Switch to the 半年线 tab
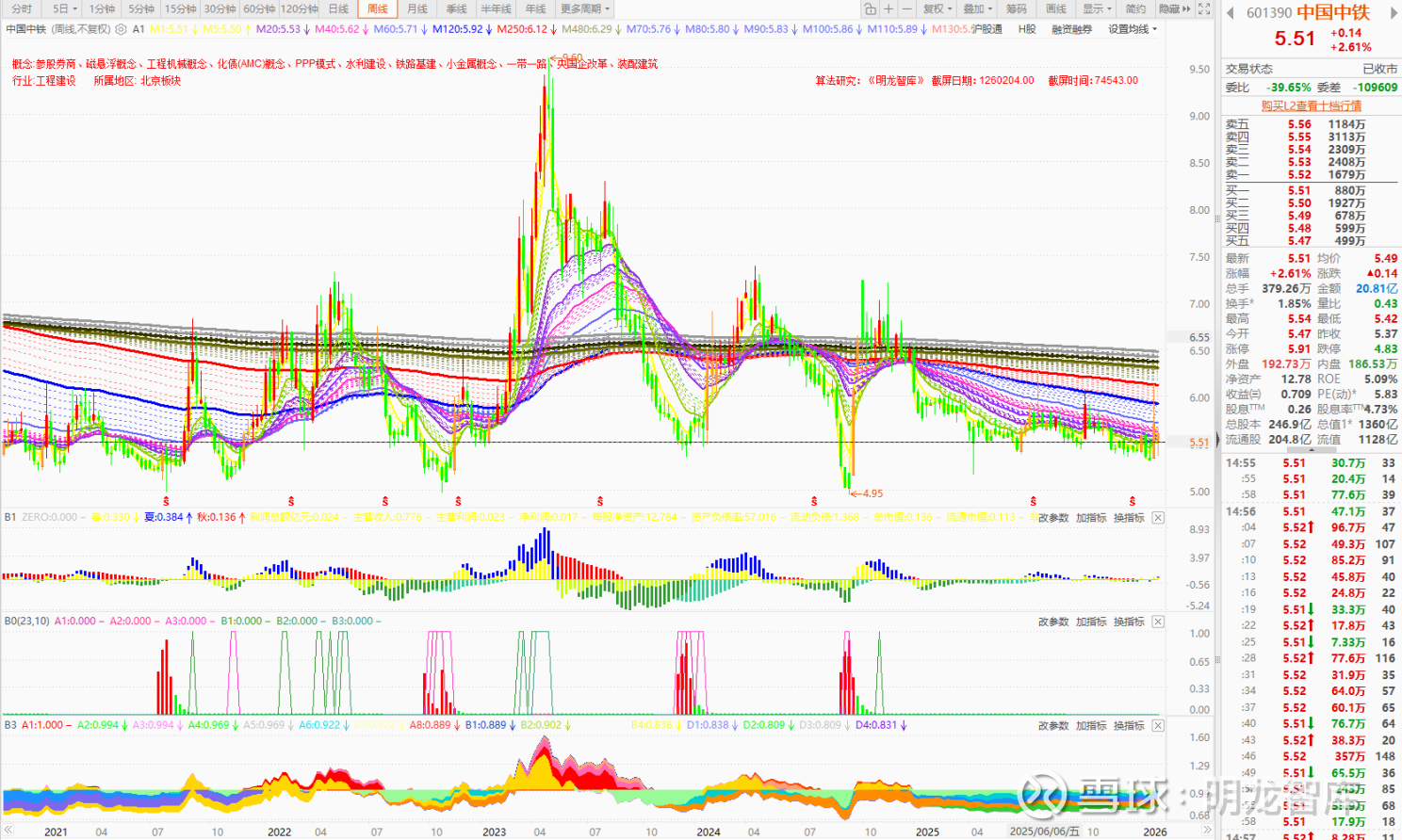This screenshot has width=1402, height=840. click(496, 8)
